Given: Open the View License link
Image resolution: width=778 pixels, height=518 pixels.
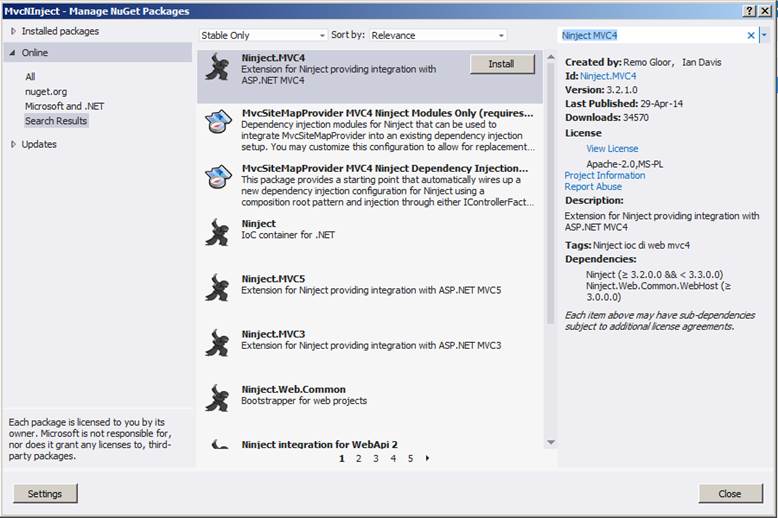Looking at the screenshot, I should (612, 148).
